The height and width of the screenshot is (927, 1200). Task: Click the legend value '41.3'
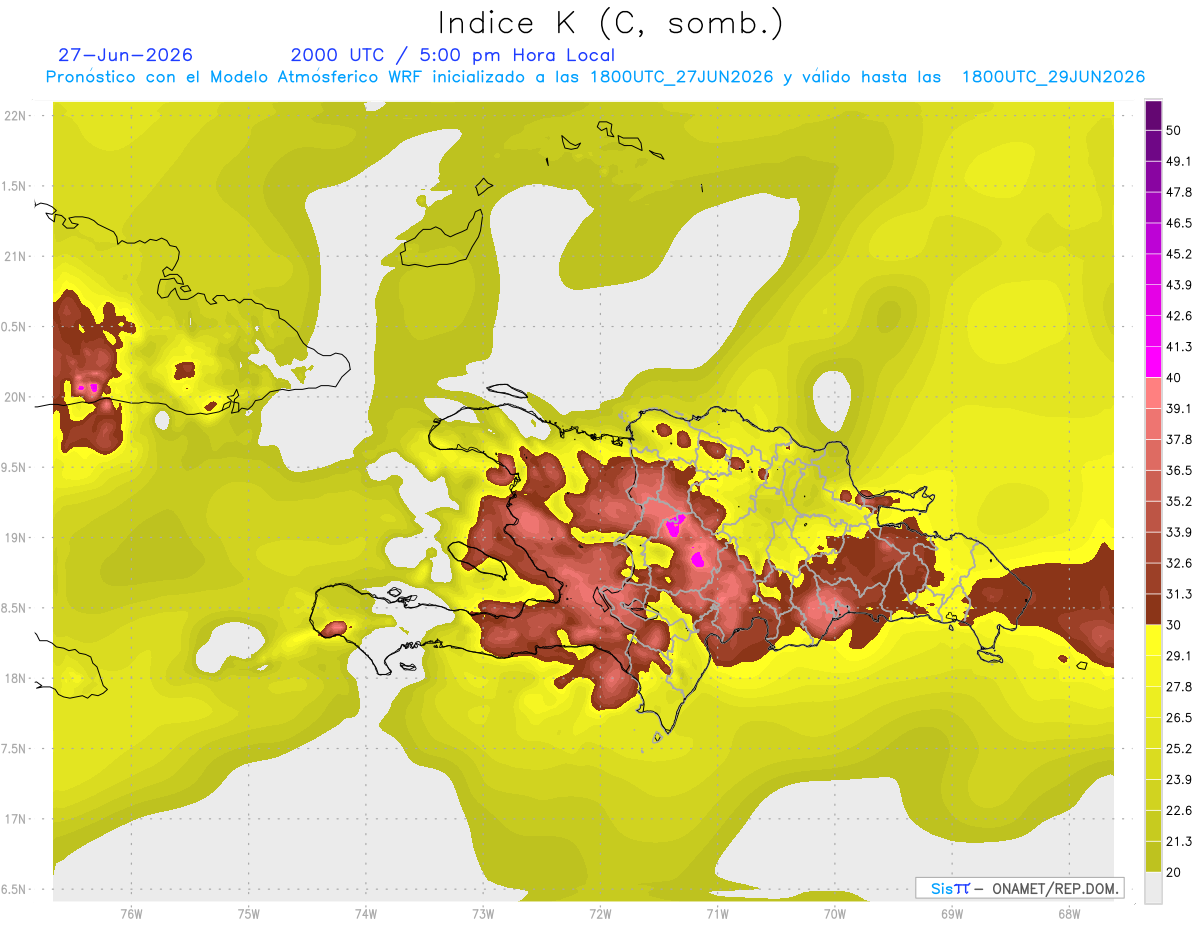(x=1178, y=347)
